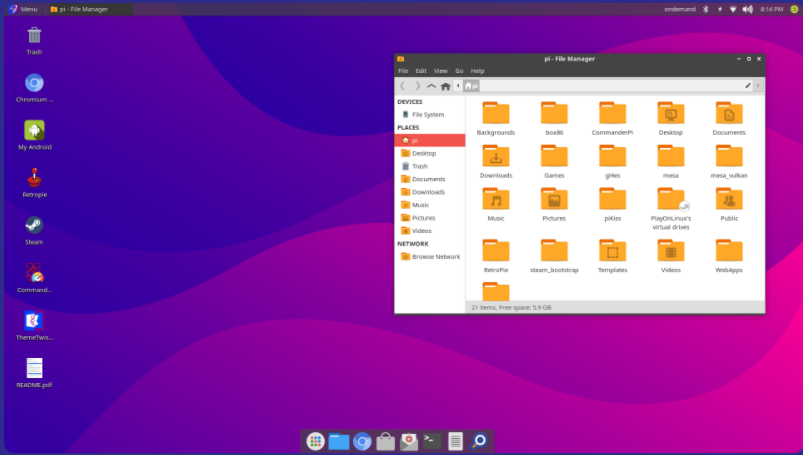803x455 pixels.
Task: Go to home folder via toolbar icon
Action: pos(445,86)
